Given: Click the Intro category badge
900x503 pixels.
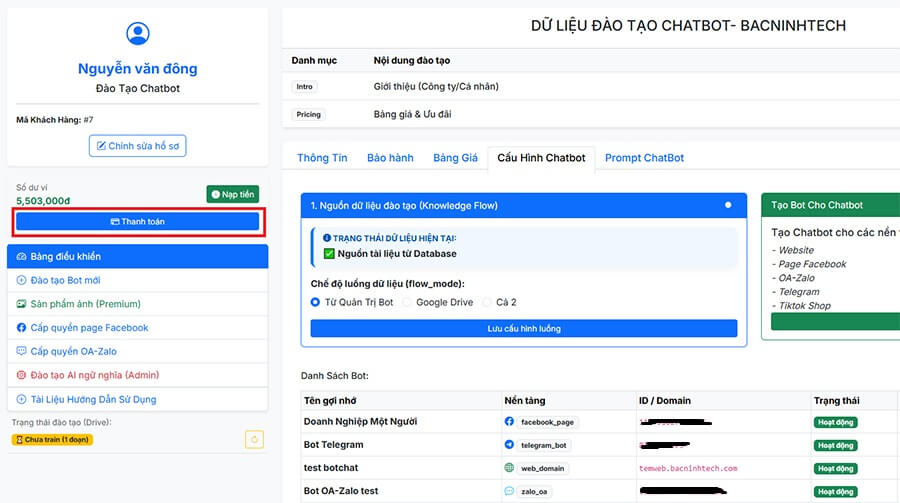Looking at the screenshot, I should [x=304, y=87].
